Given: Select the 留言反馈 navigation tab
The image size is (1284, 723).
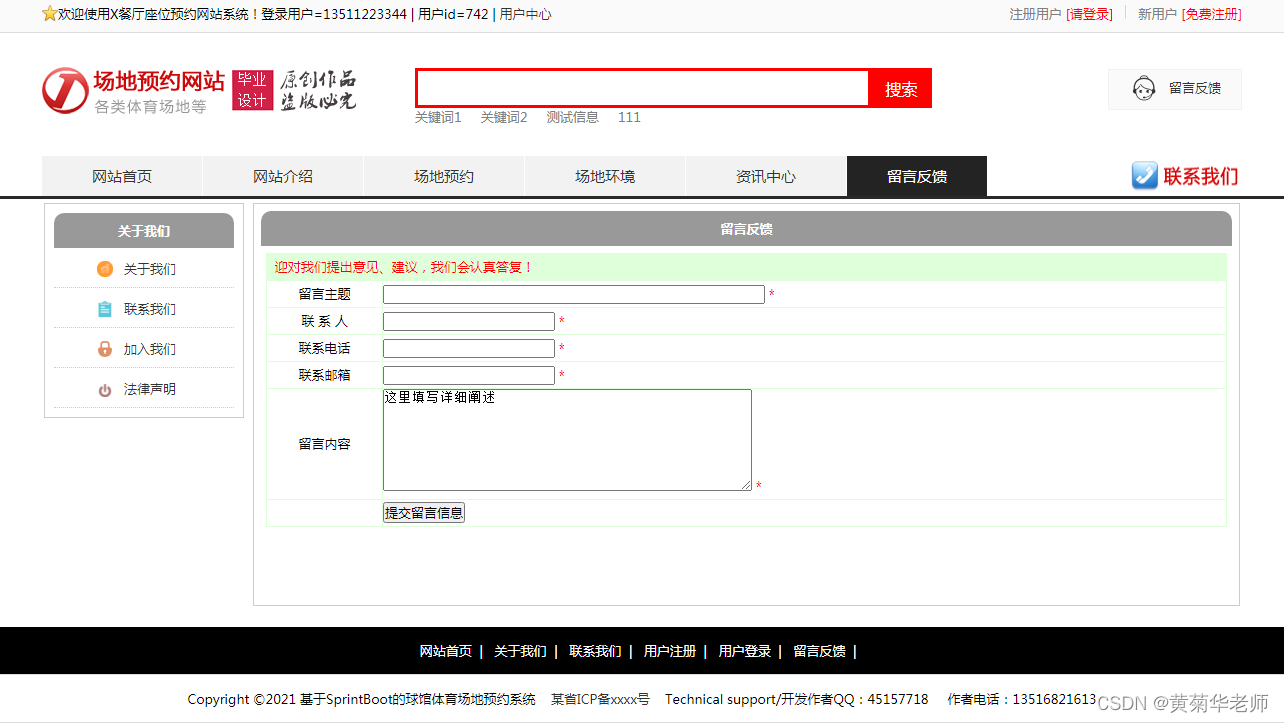Looking at the screenshot, I should (x=917, y=177).
